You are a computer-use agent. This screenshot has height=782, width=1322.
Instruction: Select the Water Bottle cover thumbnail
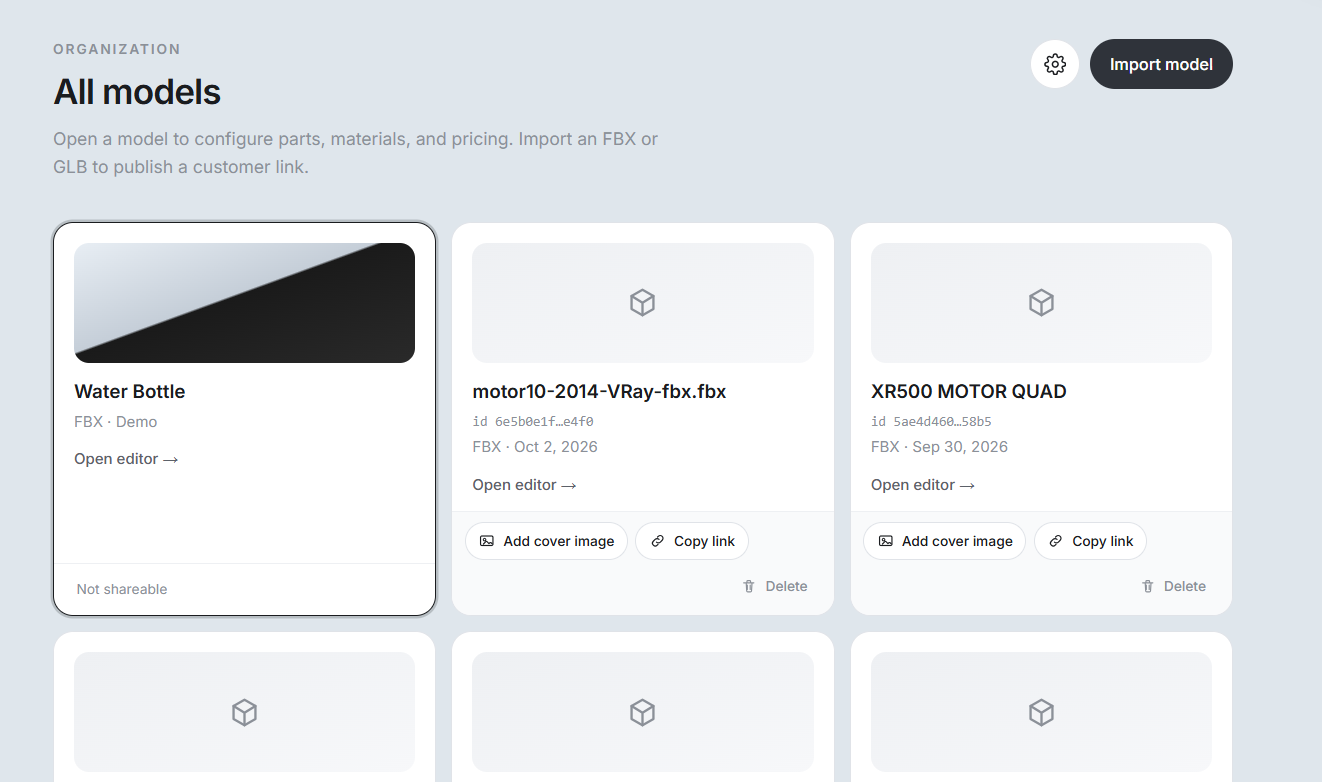[x=244, y=303]
